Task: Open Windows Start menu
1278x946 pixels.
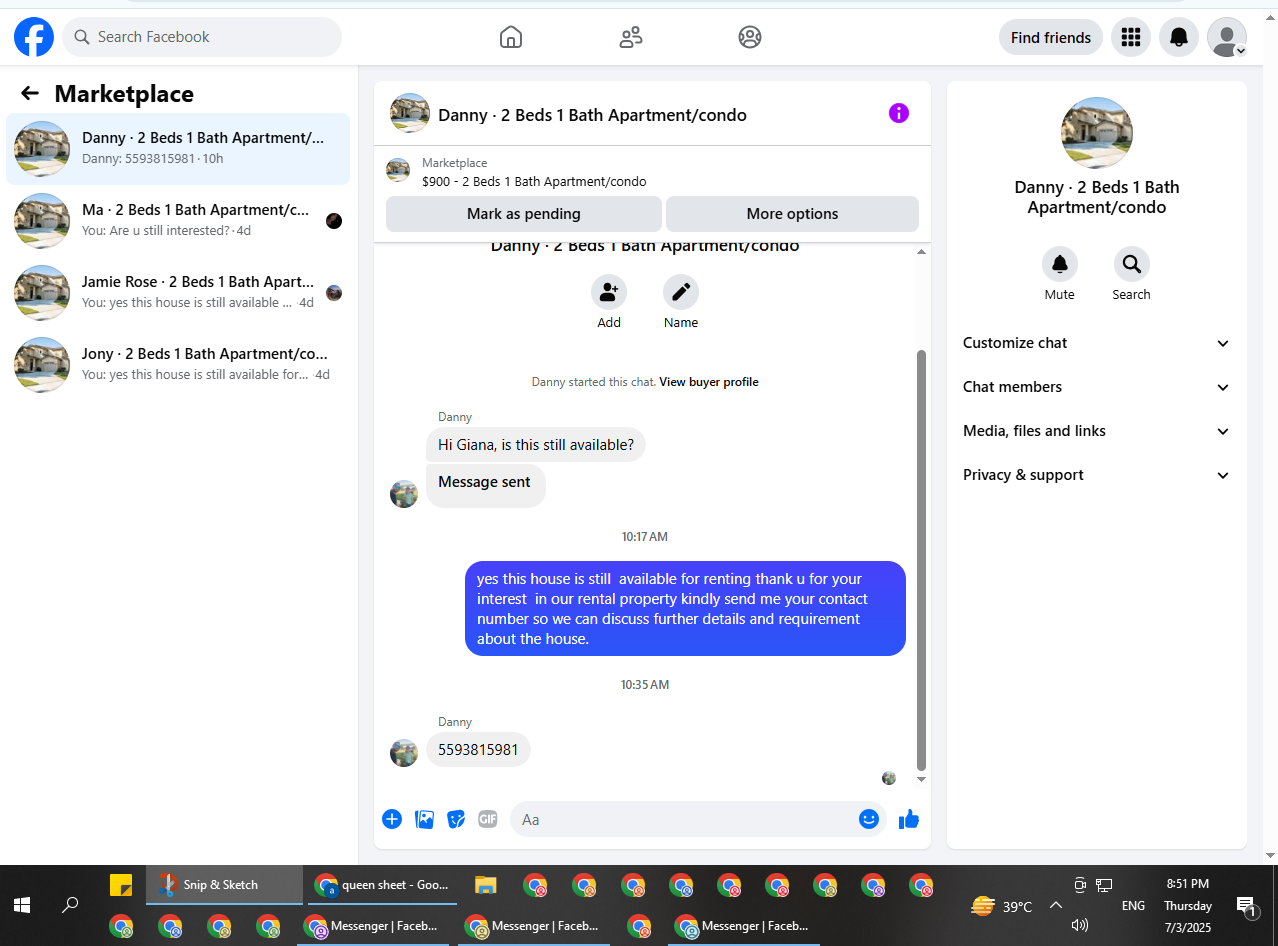Action: point(22,906)
